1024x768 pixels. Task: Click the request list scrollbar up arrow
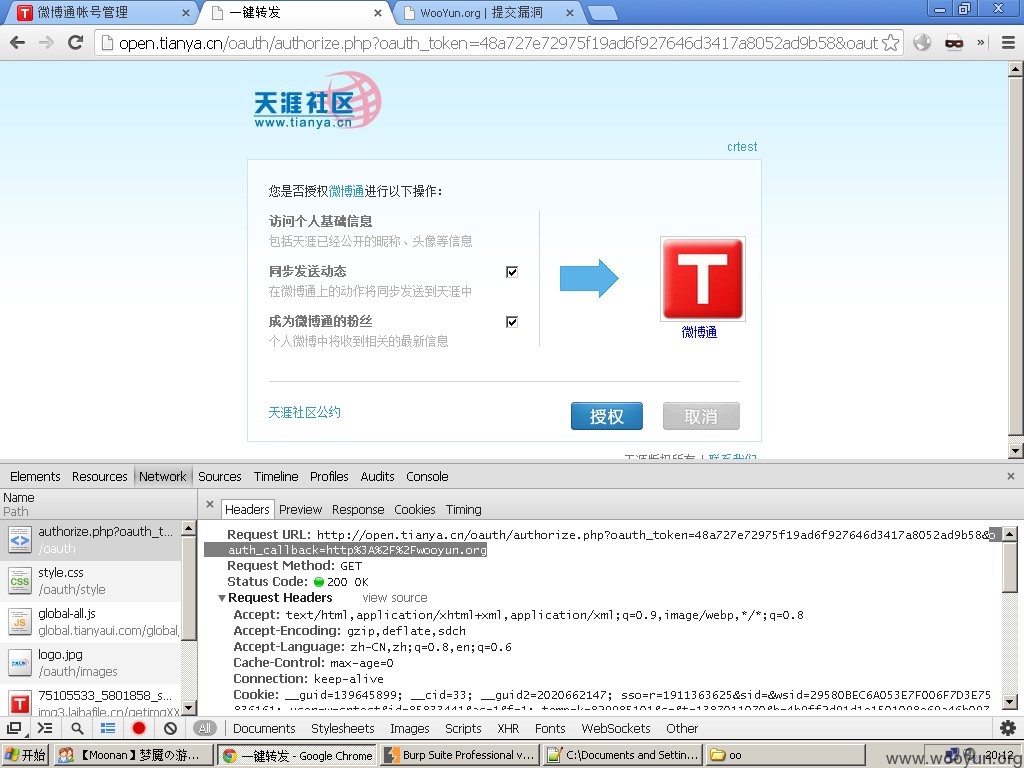(189, 528)
